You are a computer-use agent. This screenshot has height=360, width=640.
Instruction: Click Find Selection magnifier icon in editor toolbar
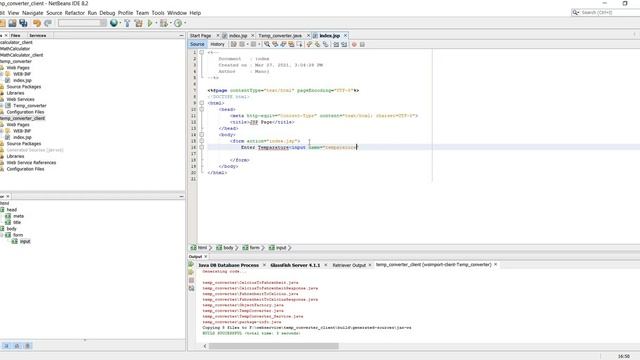tap(267, 44)
